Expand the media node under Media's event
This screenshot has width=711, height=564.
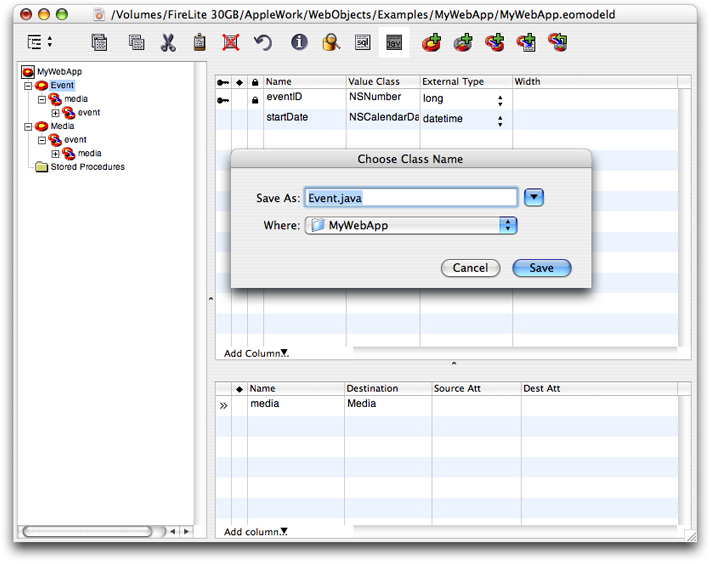point(55,153)
